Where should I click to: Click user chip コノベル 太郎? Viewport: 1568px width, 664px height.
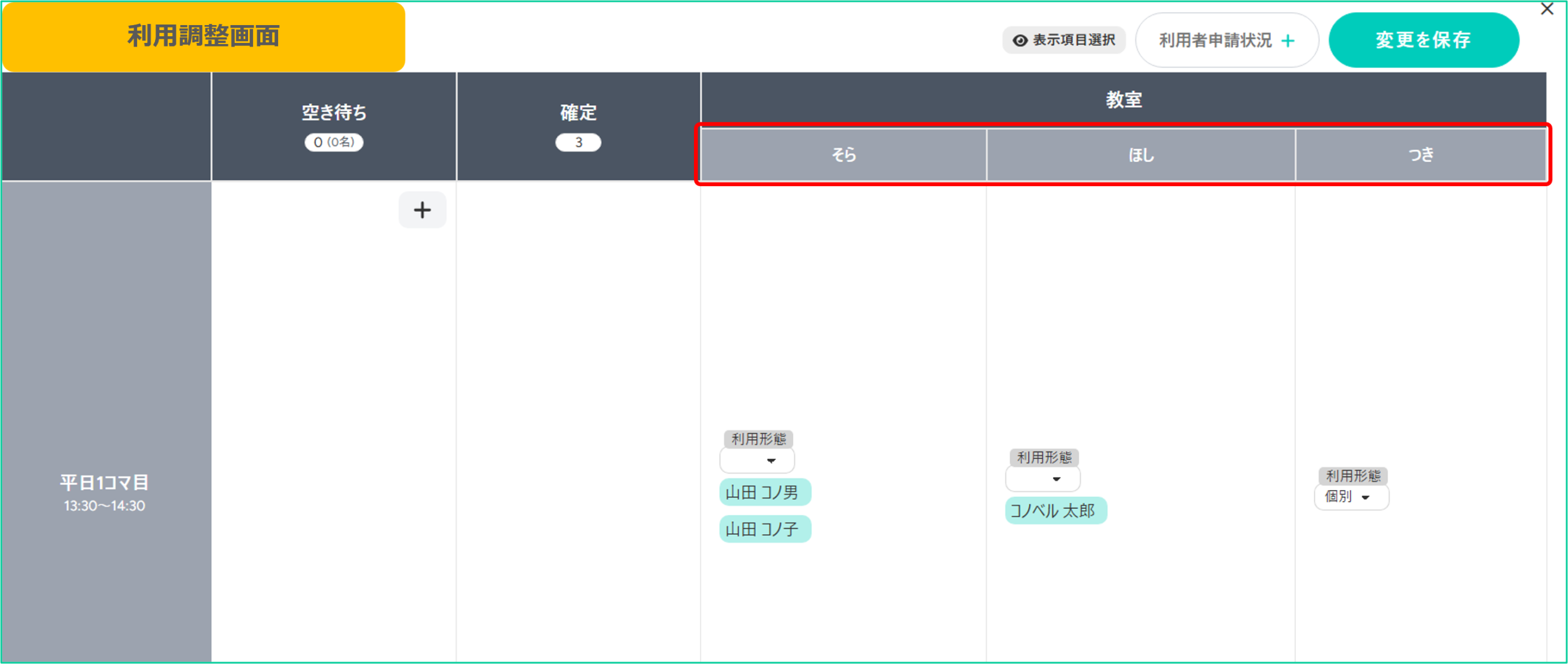(1055, 510)
